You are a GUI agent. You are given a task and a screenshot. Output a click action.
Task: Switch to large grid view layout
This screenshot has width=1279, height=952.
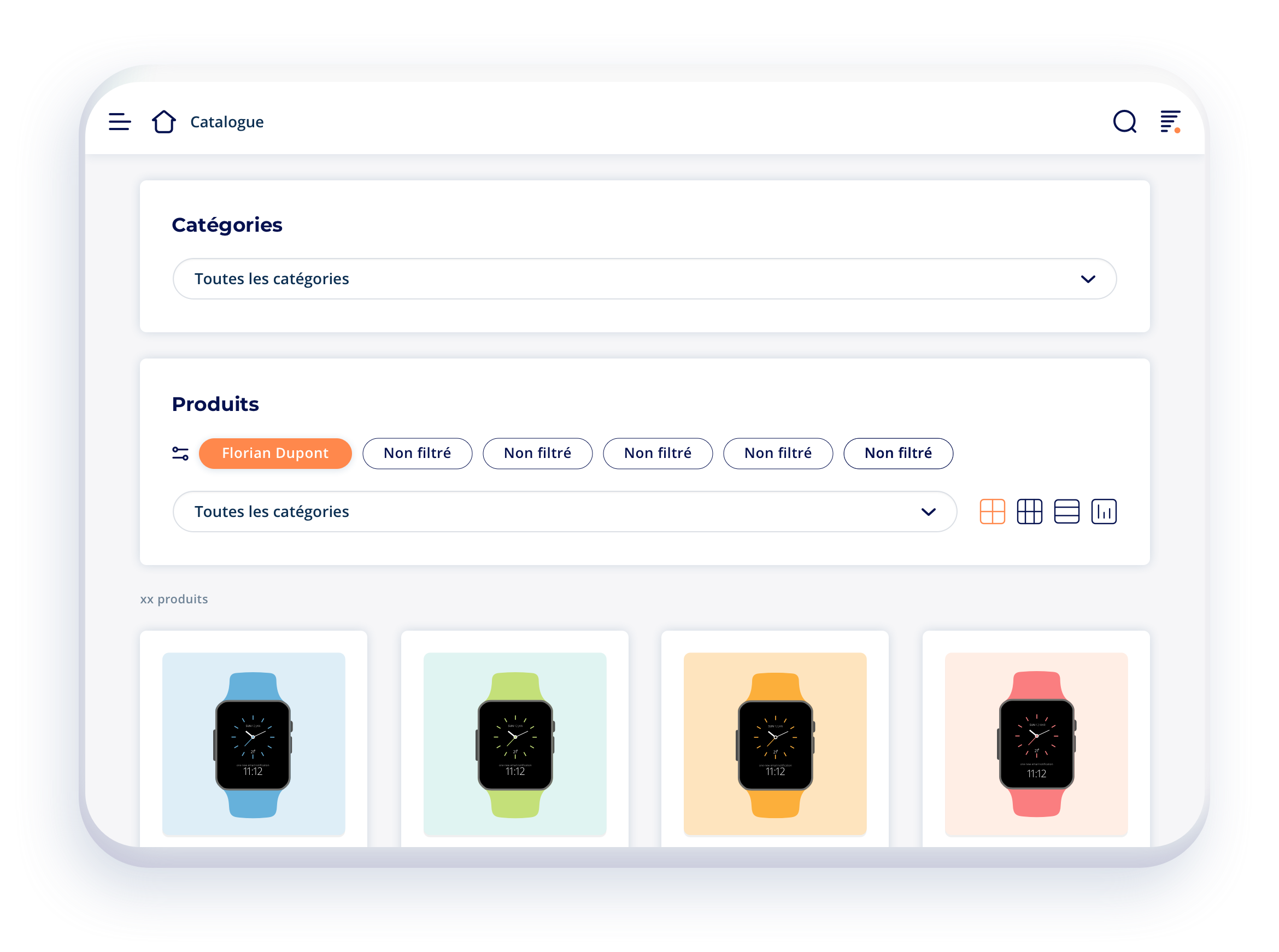coord(993,512)
